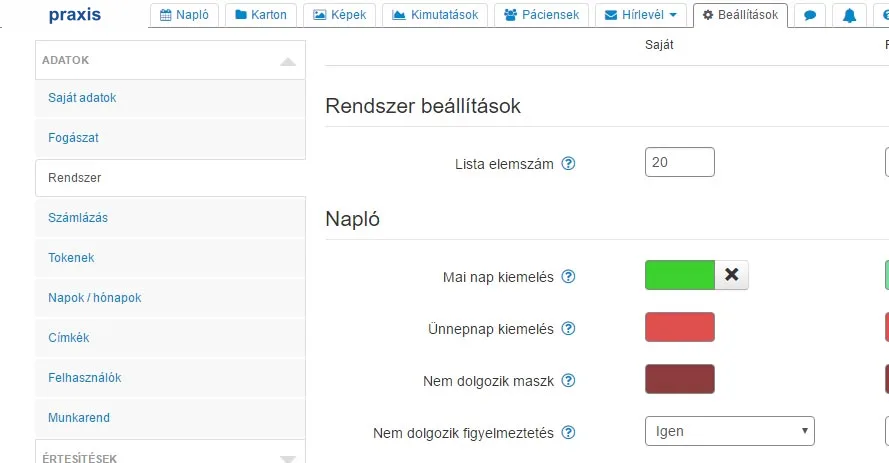Show help for Ünnepnap kiemelés
Image resolution: width=889 pixels, height=463 pixels.
568,329
